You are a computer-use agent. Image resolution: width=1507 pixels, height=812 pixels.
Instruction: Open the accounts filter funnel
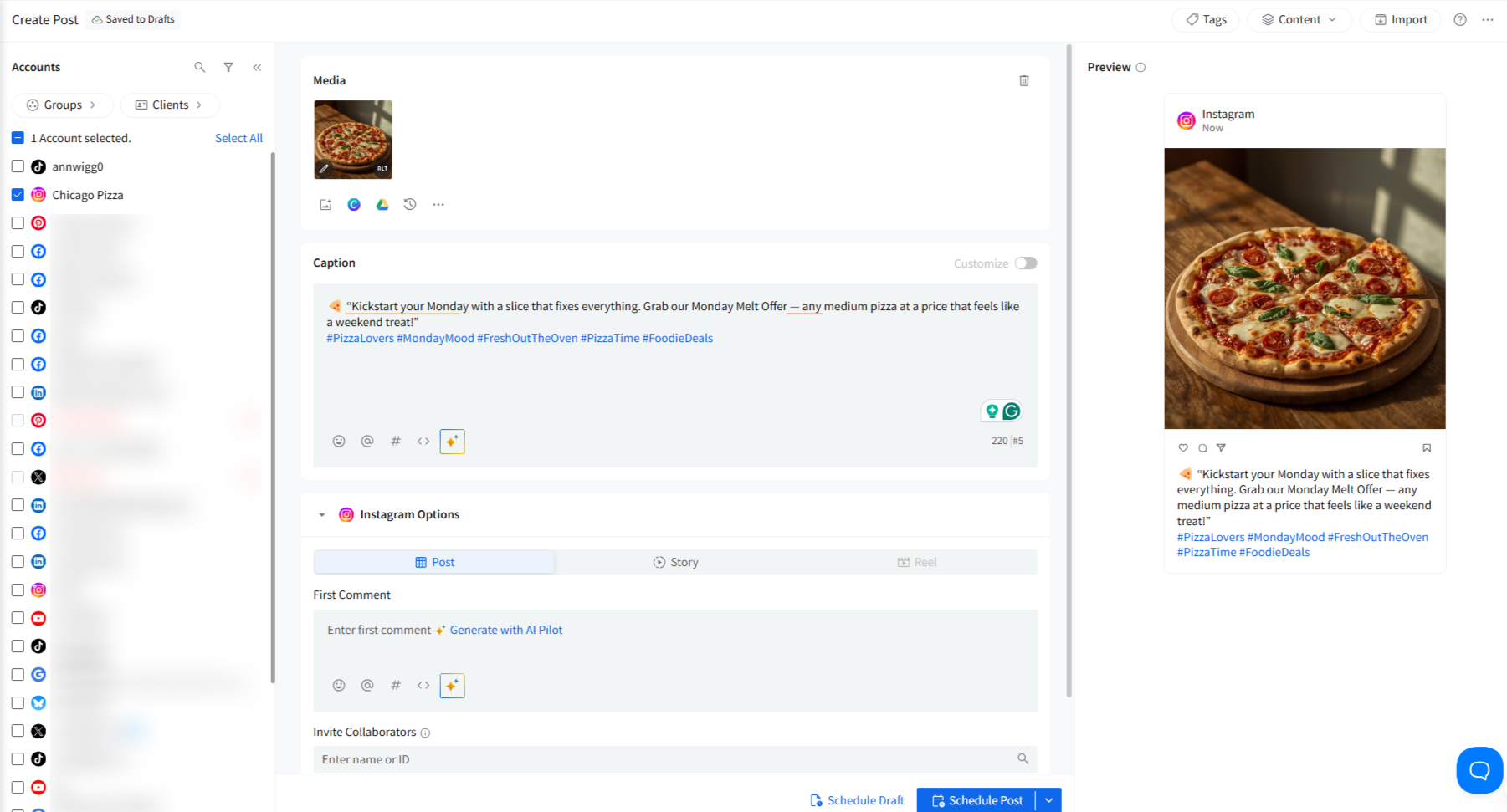pos(228,67)
